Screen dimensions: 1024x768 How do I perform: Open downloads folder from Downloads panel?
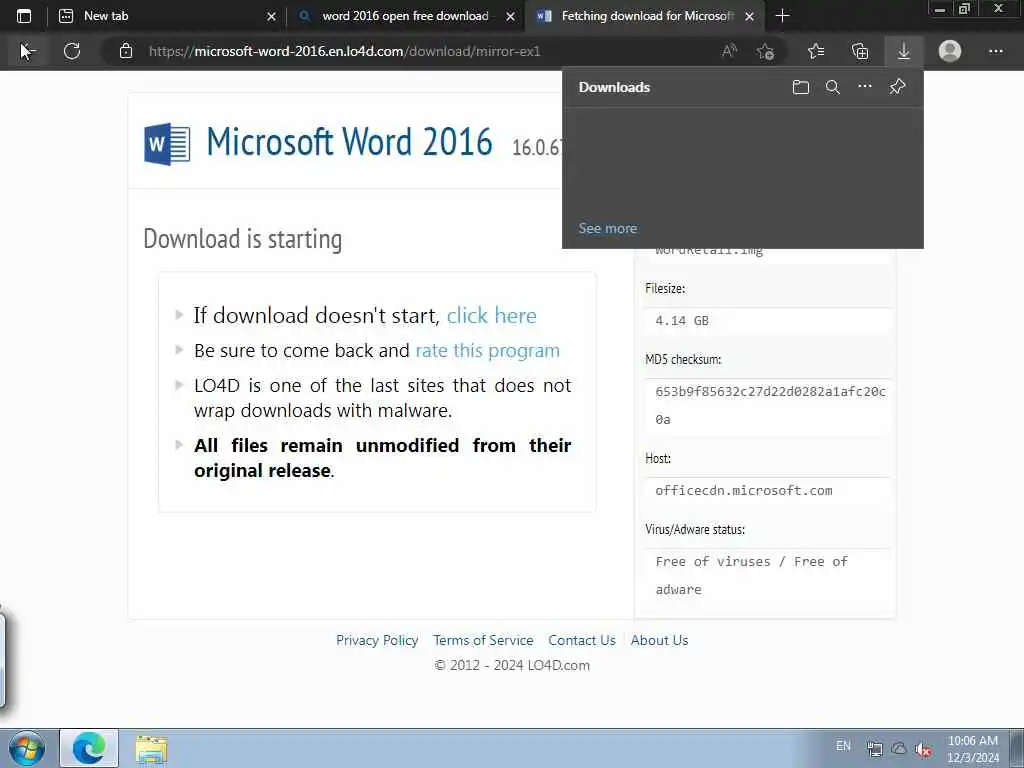801,87
